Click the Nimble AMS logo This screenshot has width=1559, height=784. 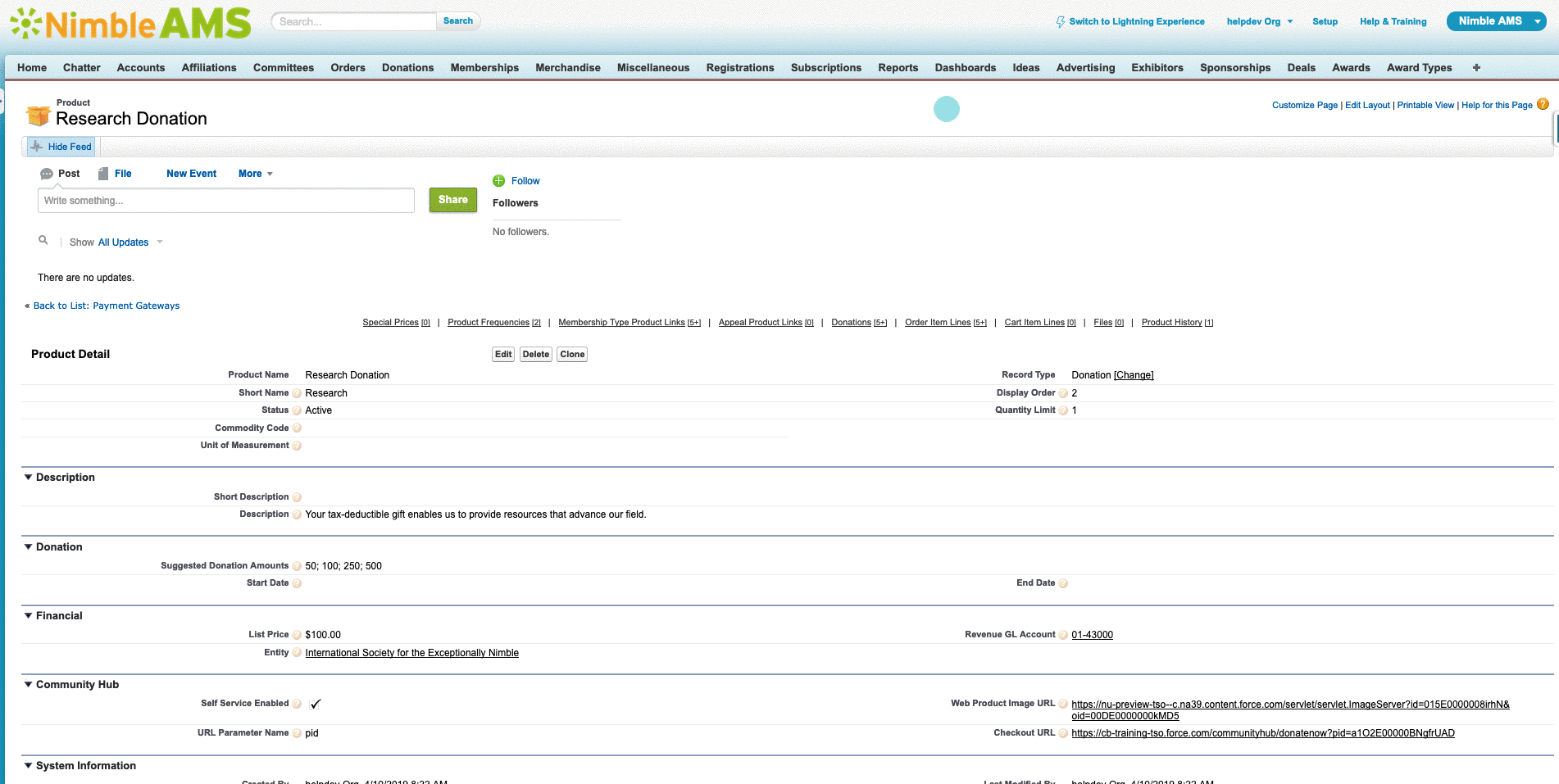point(131,23)
